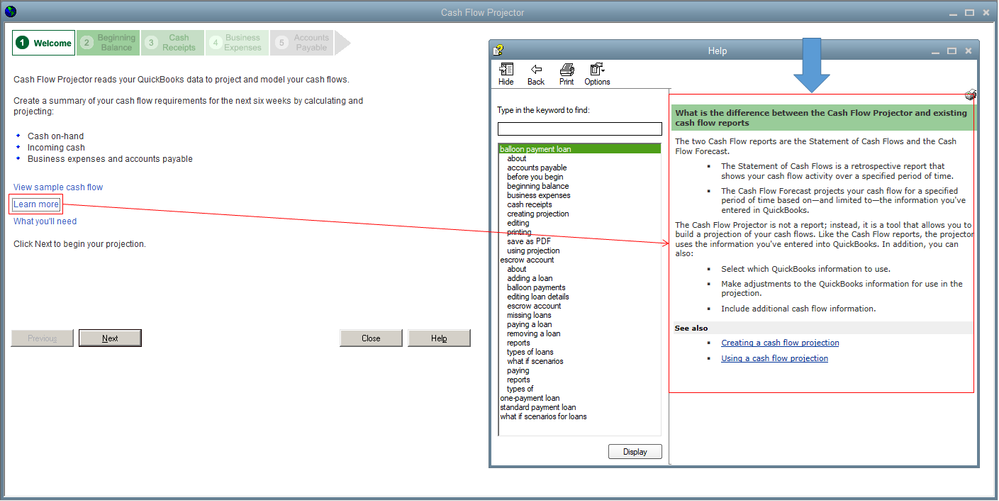Go to the Cash Receipts step

pyautogui.click(x=173, y=43)
